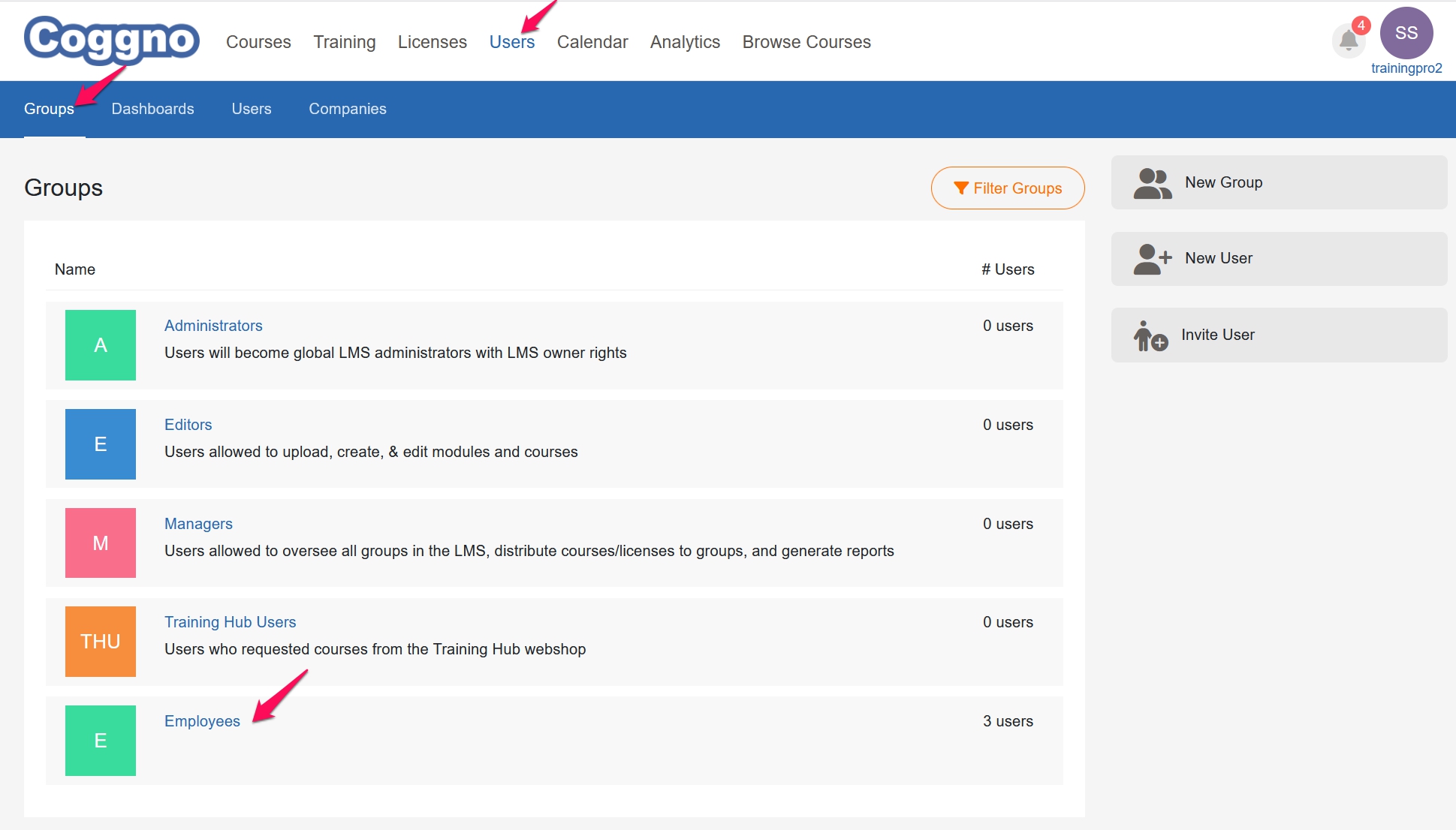Click Editors description about modules and courses

371,452
